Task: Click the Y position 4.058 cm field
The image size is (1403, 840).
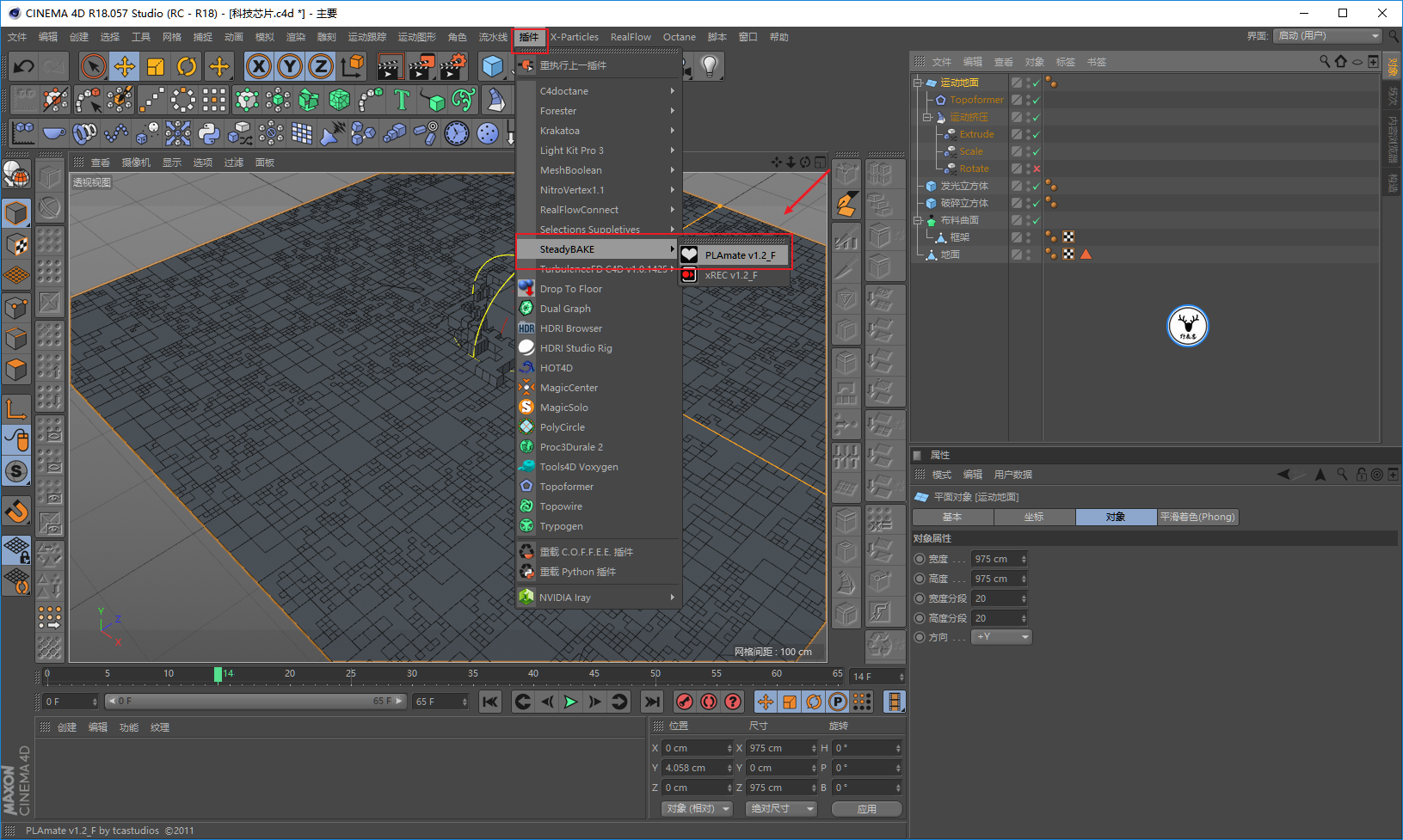Action: click(x=698, y=768)
